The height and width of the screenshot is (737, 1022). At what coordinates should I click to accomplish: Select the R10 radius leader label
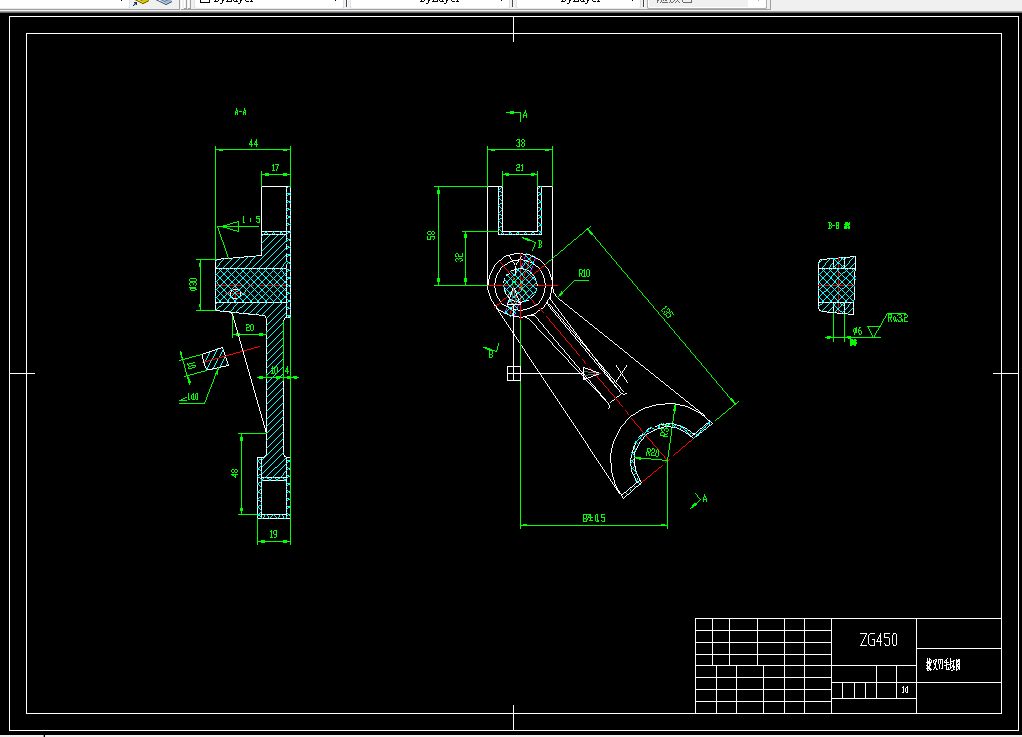(584, 274)
